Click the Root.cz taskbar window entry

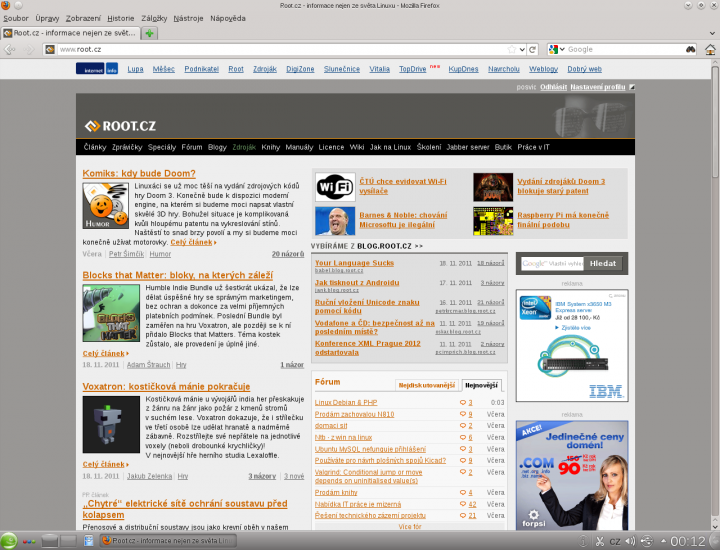click(x=168, y=541)
